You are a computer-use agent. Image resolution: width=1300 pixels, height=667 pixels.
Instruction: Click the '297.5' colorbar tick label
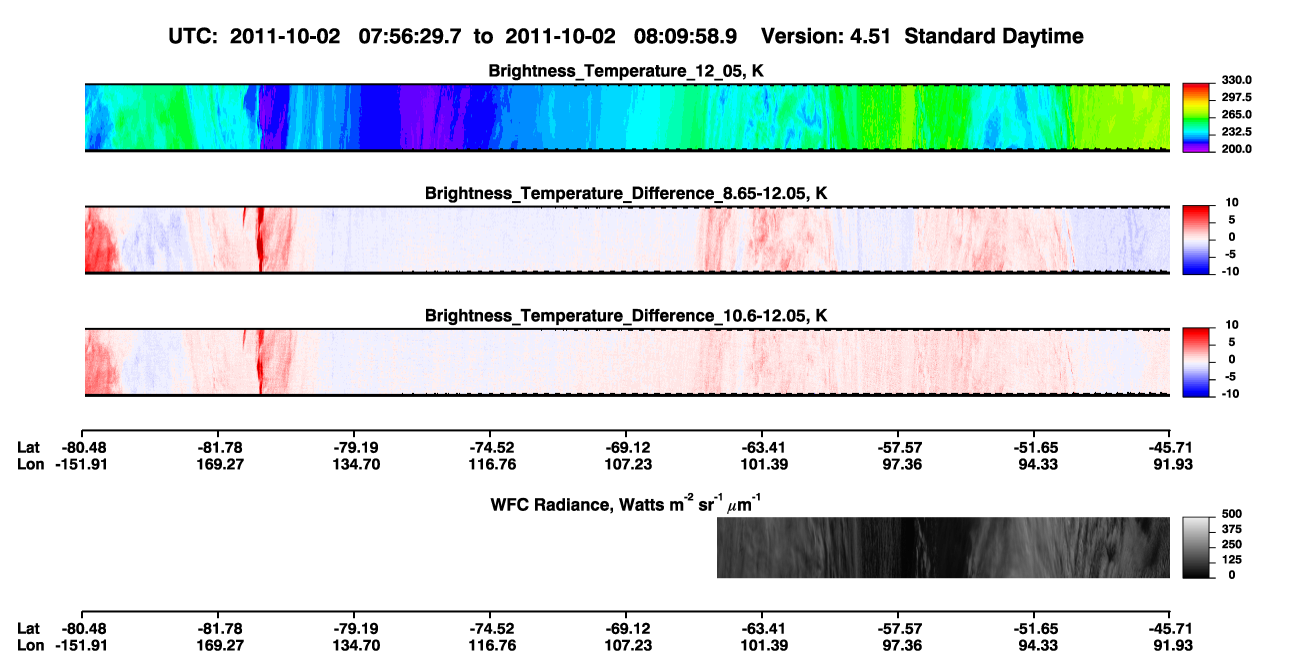coord(1236,98)
